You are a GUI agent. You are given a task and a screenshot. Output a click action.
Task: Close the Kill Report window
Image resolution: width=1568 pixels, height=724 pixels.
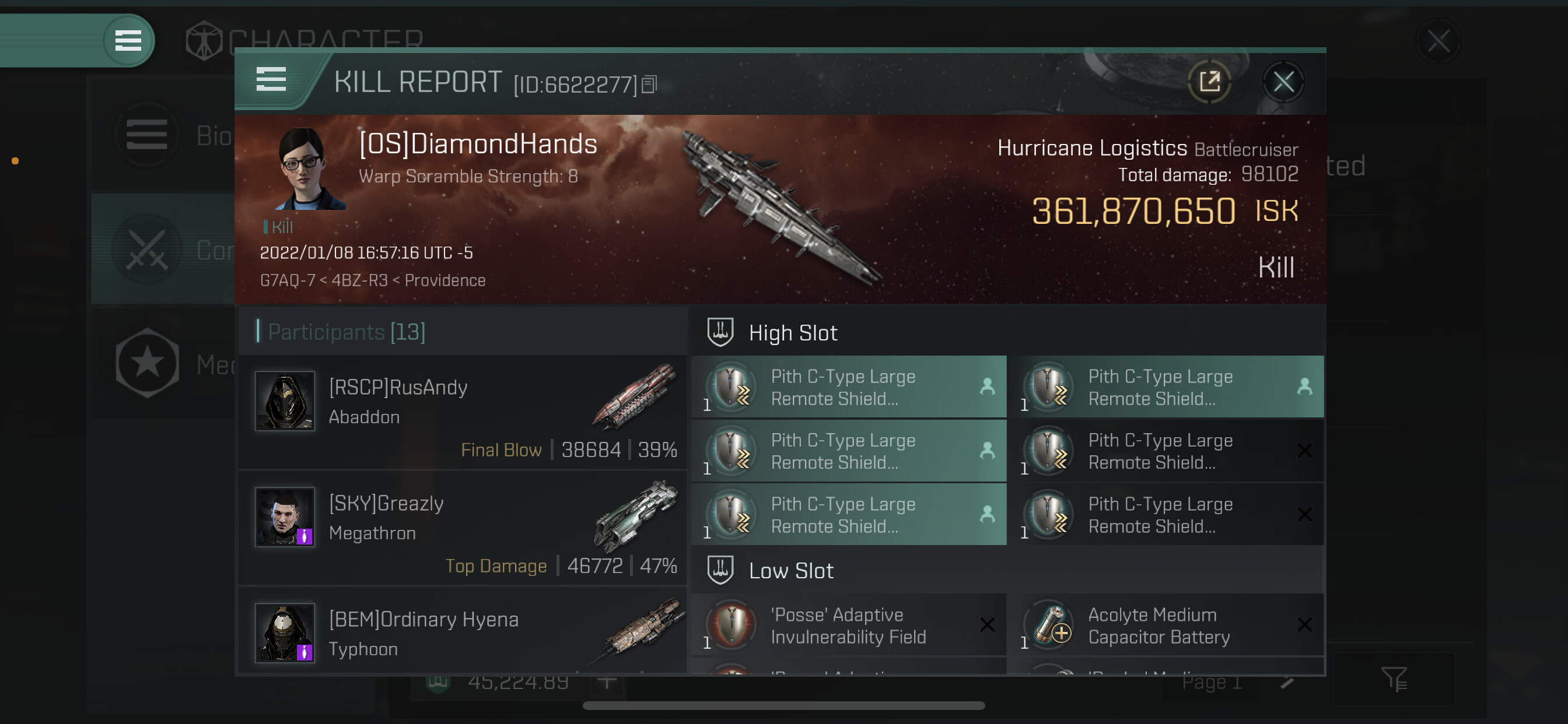1283,81
